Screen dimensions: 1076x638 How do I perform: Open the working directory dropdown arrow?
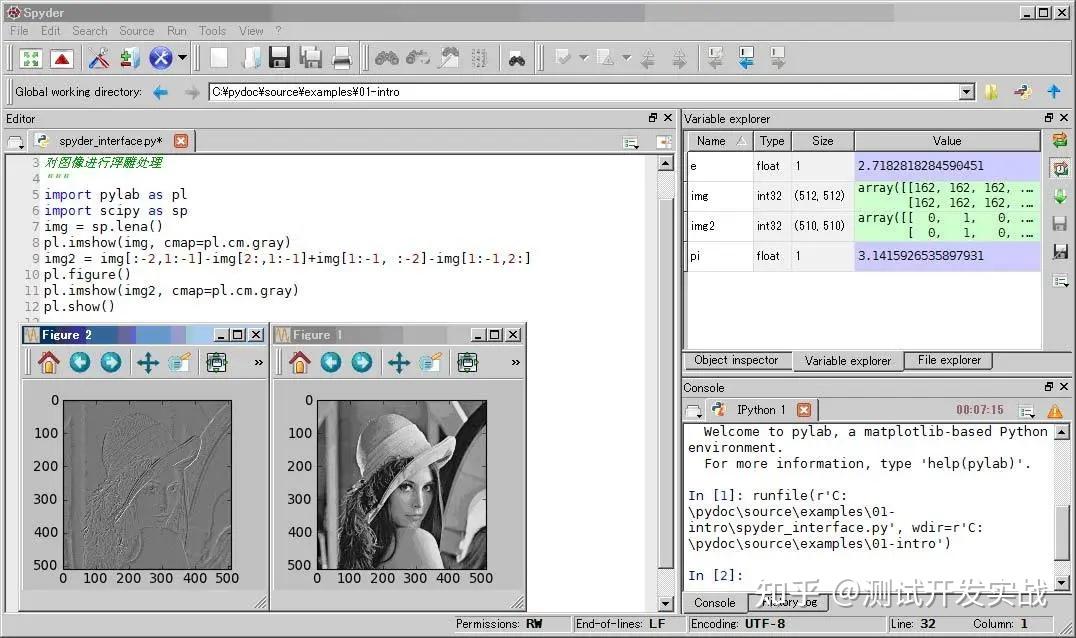(x=964, y=91)
